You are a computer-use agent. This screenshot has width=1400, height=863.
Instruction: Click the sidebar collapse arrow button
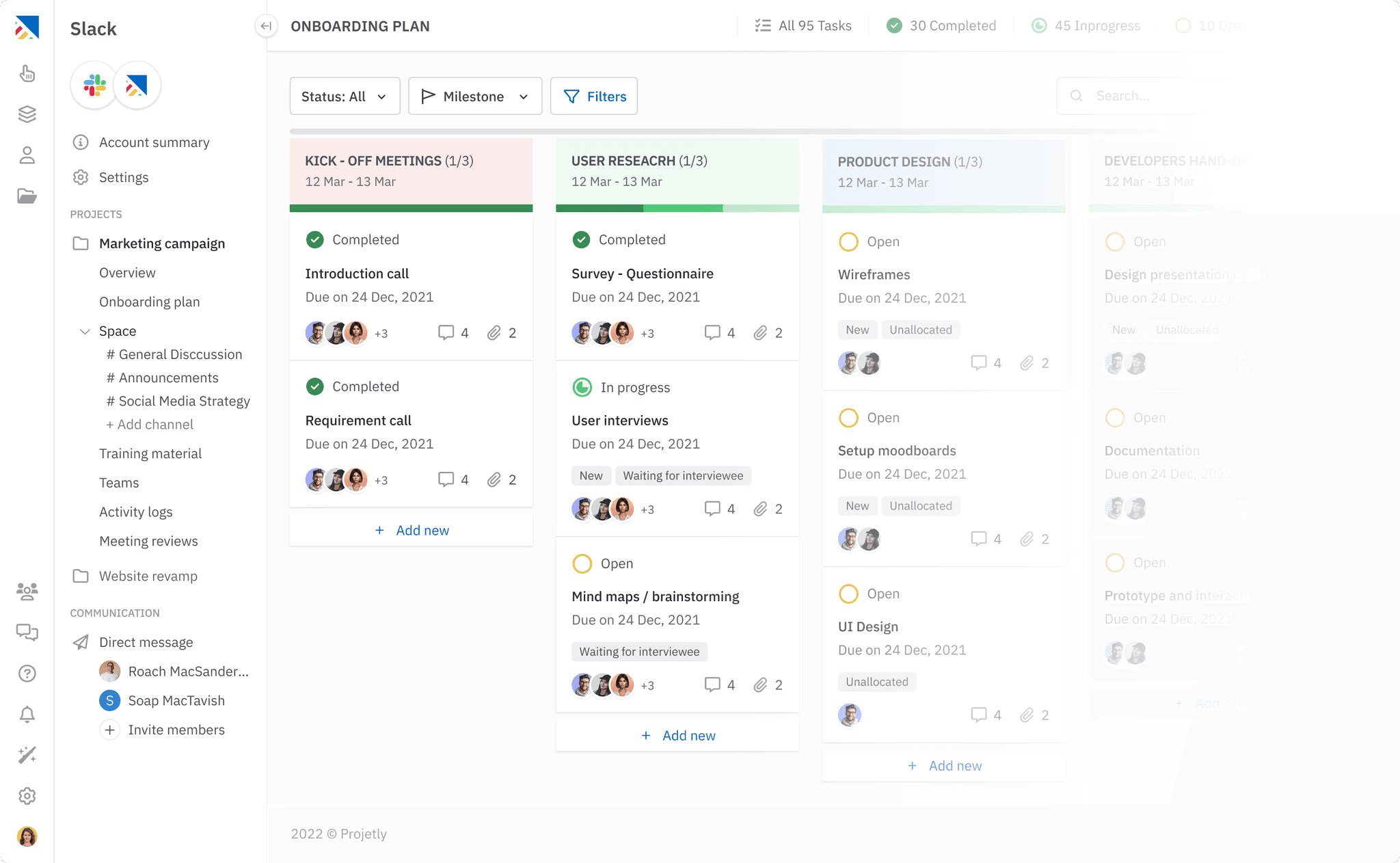coord(266,26)
